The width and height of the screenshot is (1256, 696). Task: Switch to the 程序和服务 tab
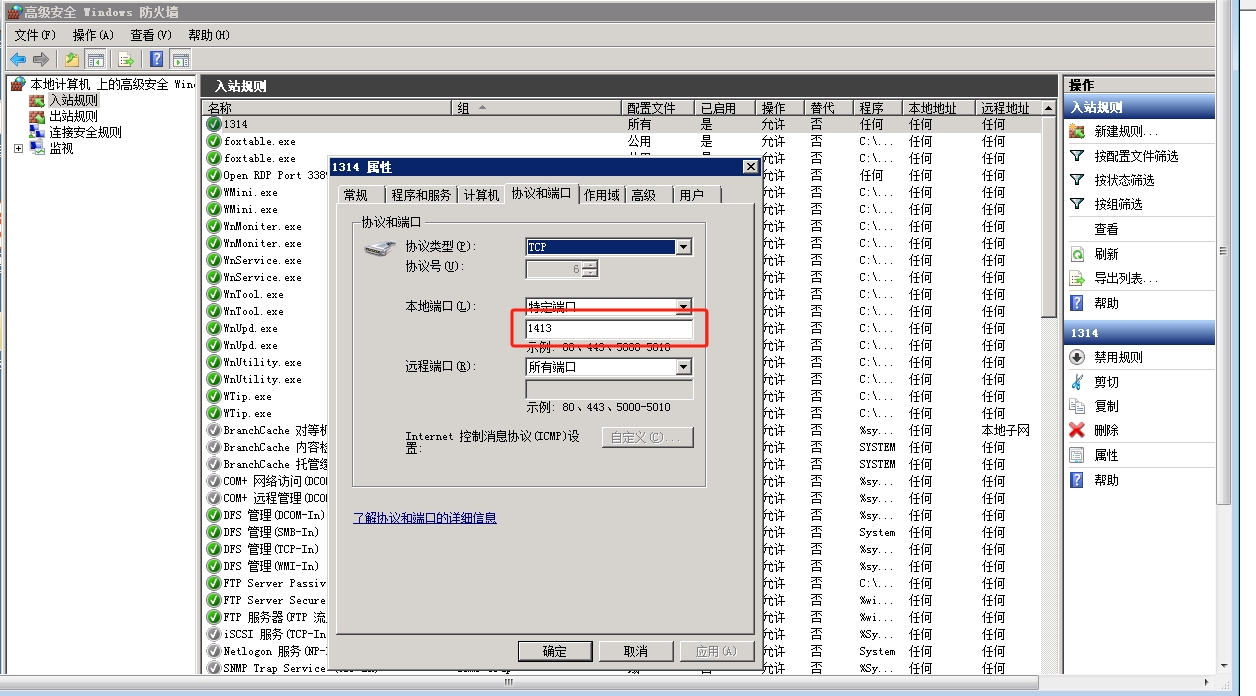421,195
